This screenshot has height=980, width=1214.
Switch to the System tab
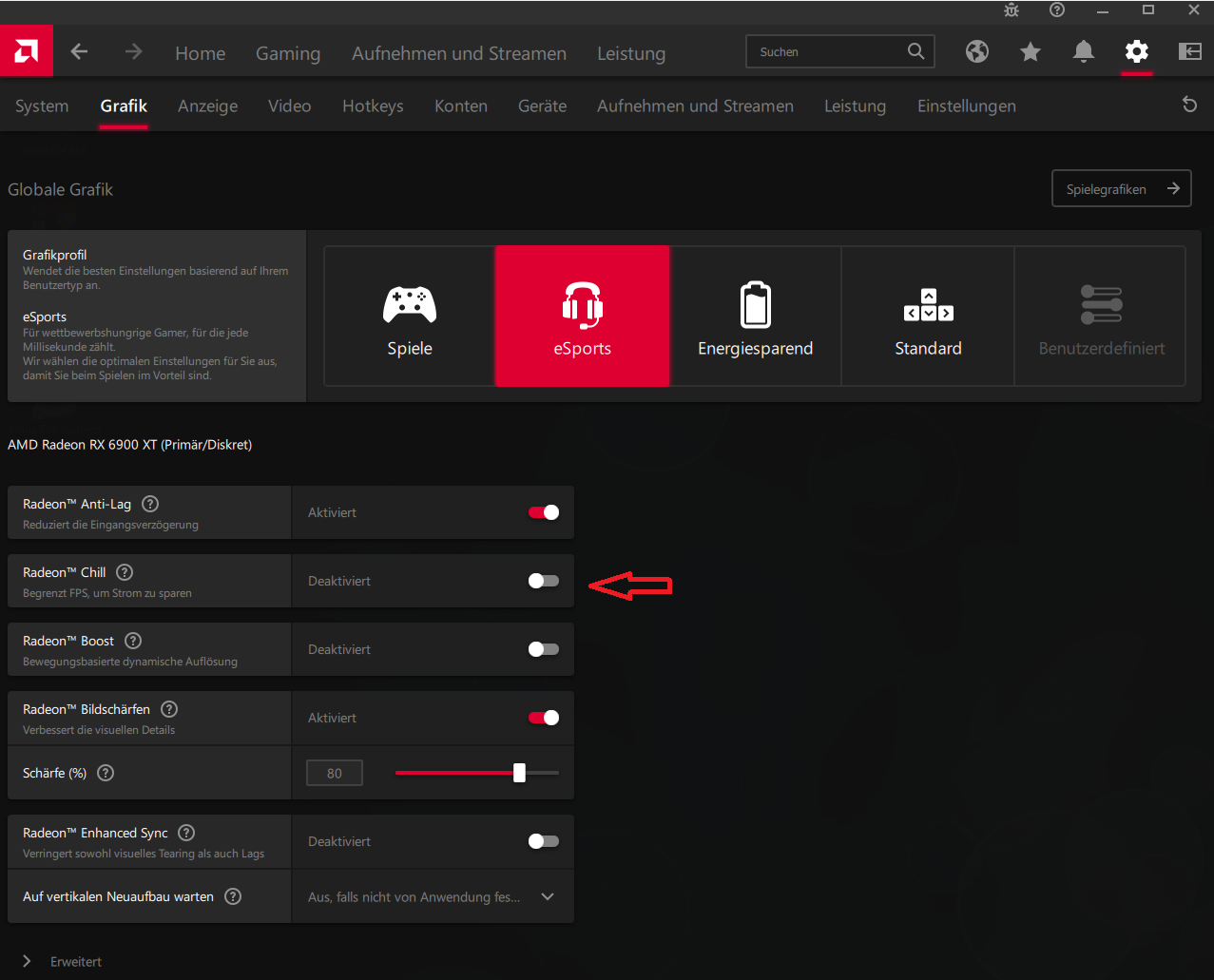[x=42, y=106]
